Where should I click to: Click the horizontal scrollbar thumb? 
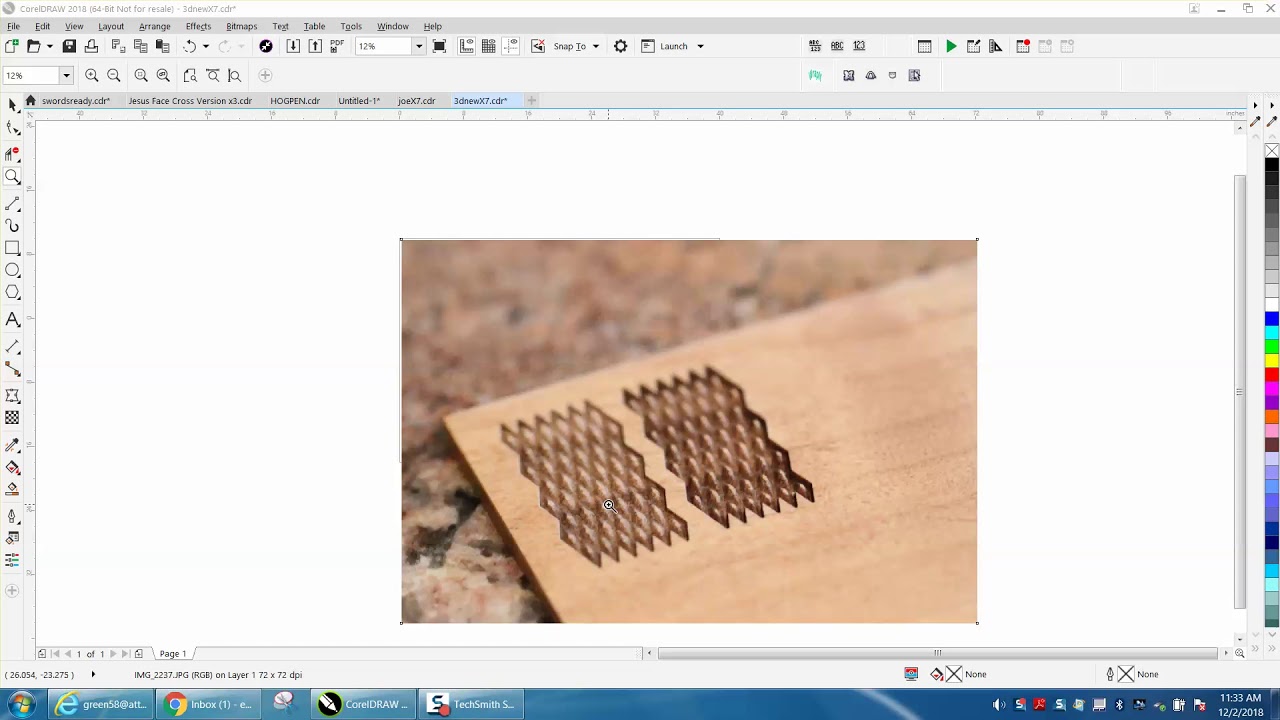tap(937, 653)
